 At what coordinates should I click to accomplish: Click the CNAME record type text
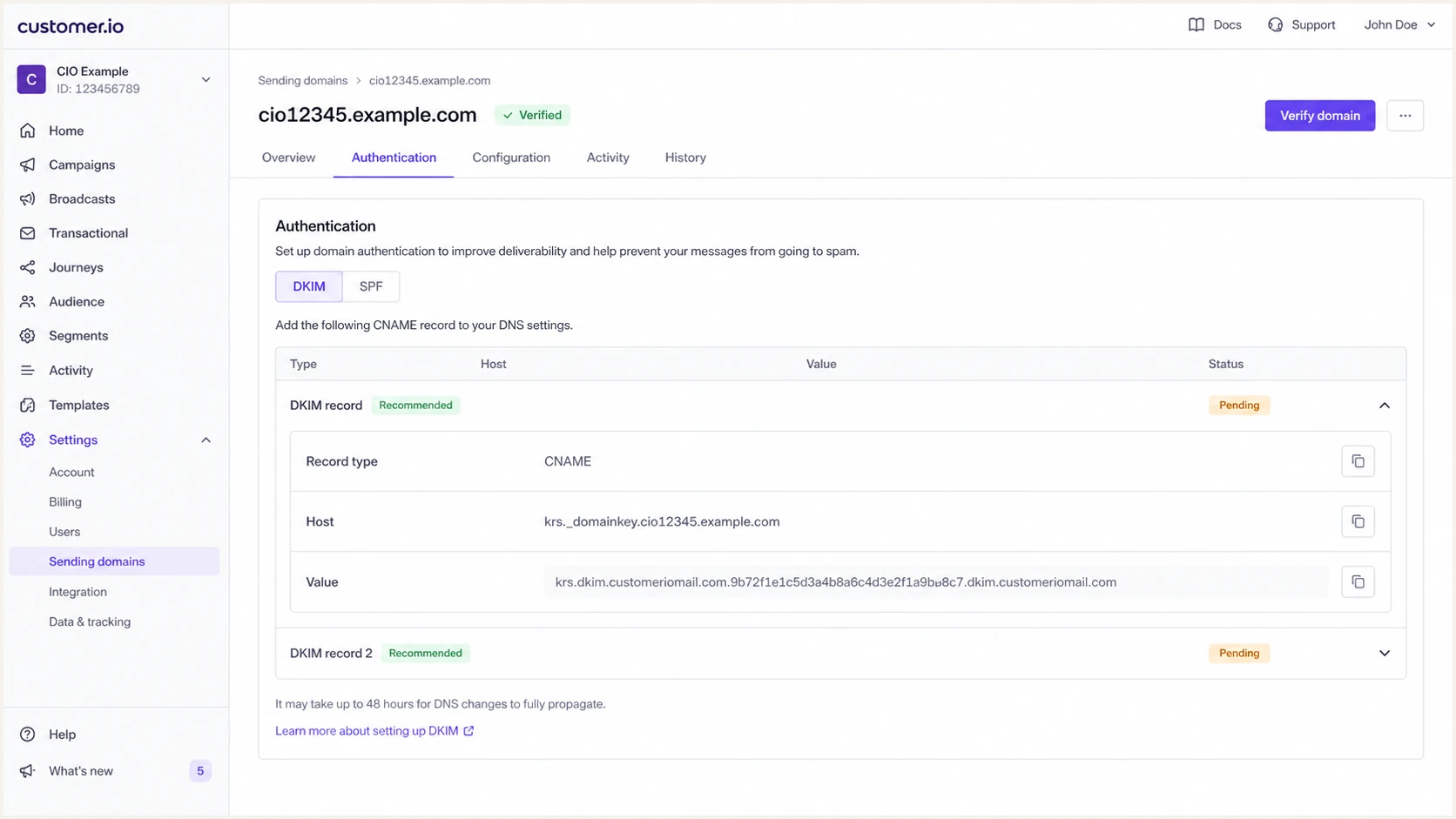click(568, 461)
